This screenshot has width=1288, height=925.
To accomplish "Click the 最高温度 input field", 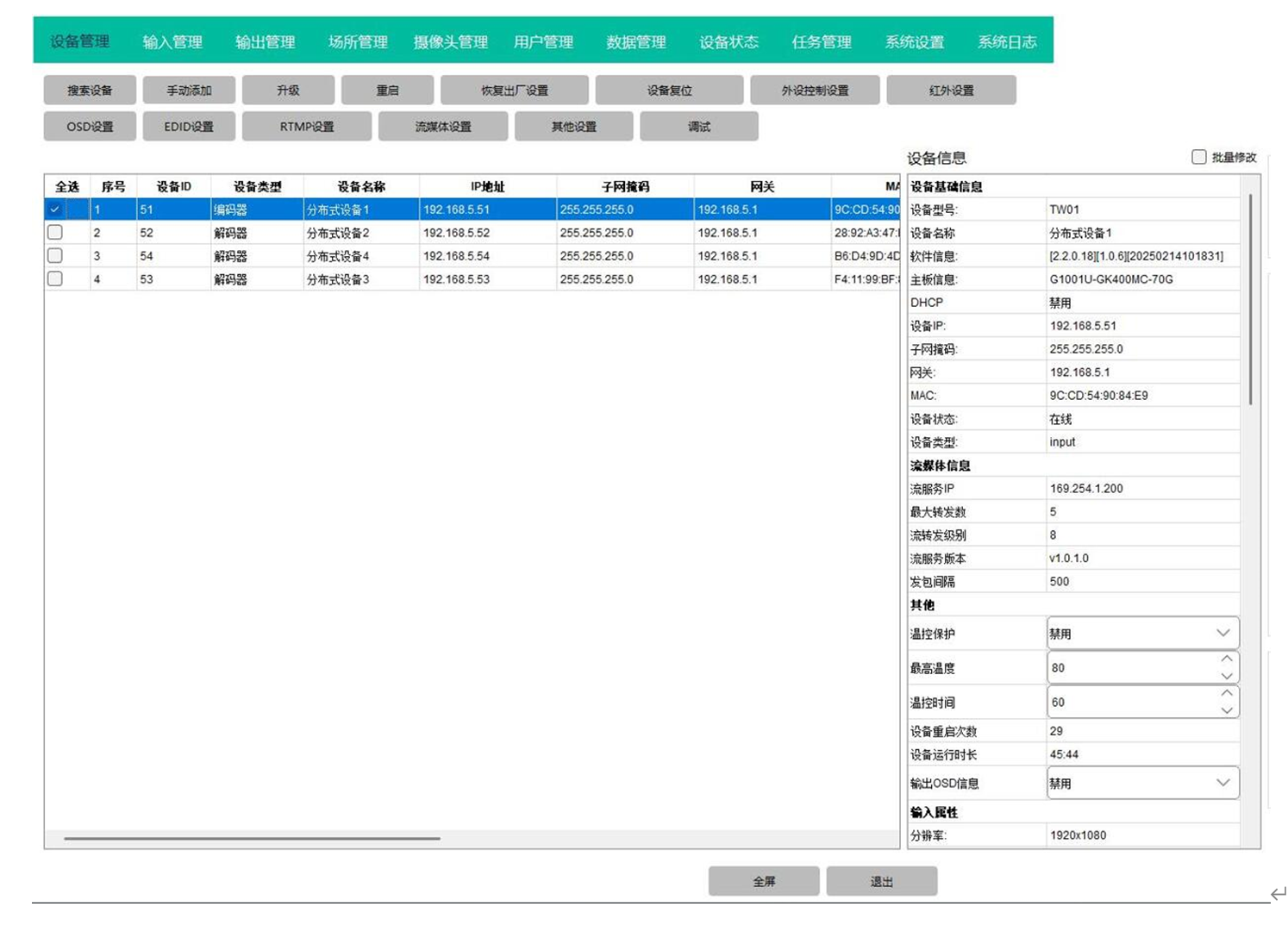I will 1129,668.
